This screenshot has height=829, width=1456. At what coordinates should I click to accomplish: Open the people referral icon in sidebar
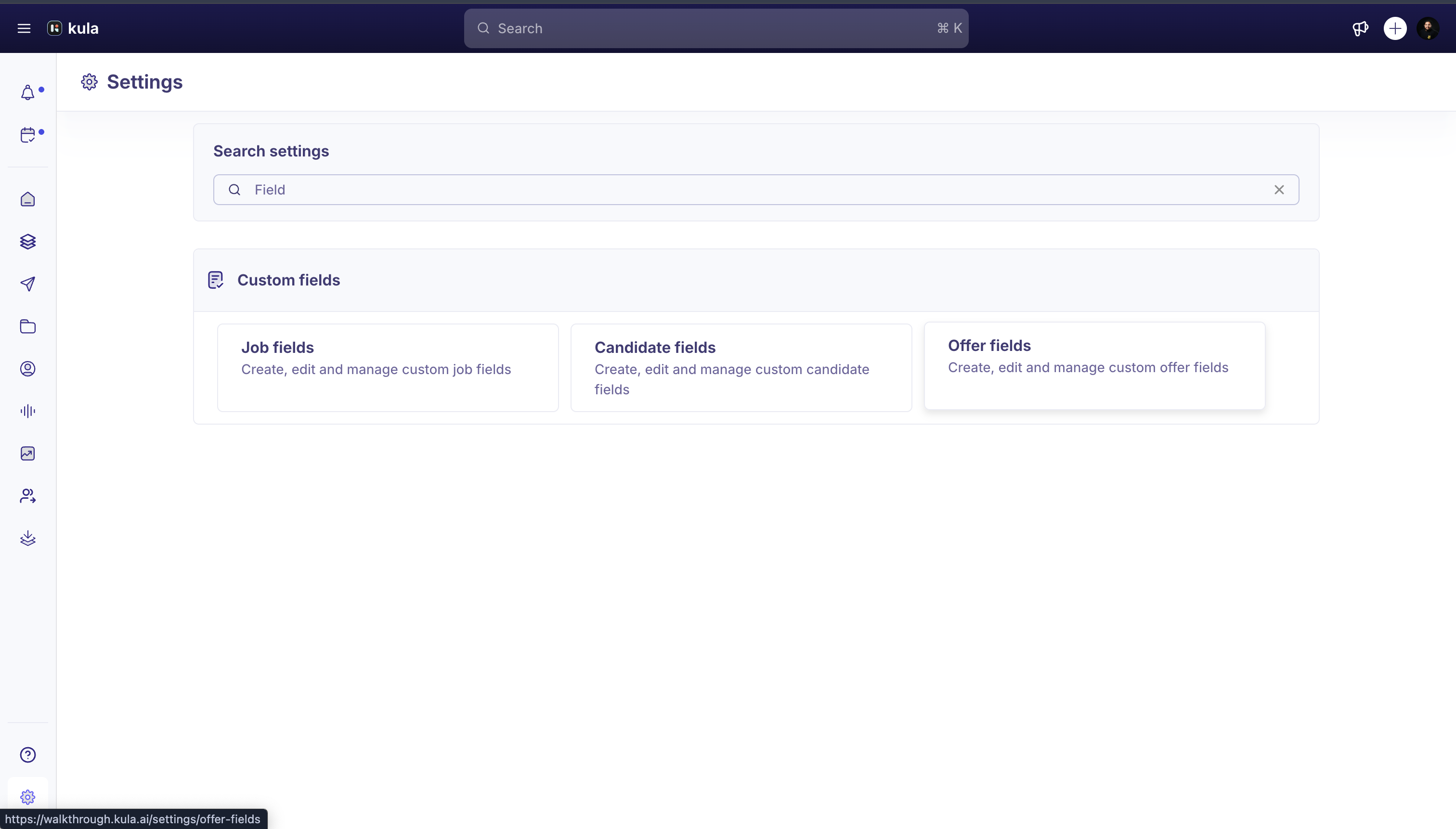pos(28,496)
